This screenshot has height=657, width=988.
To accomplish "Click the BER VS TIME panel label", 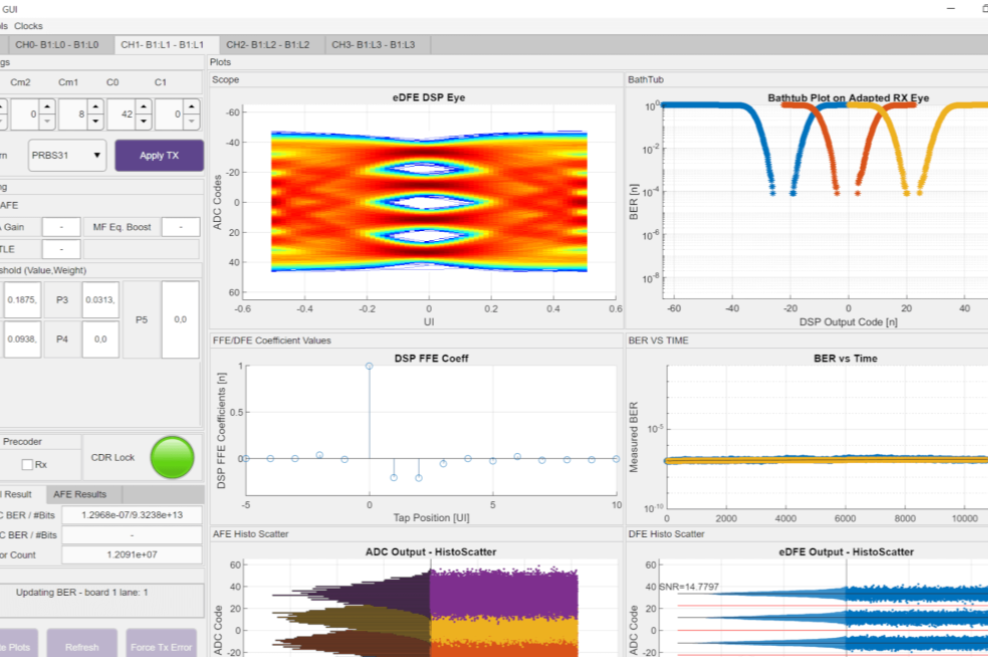I will [x=658, y=341].
